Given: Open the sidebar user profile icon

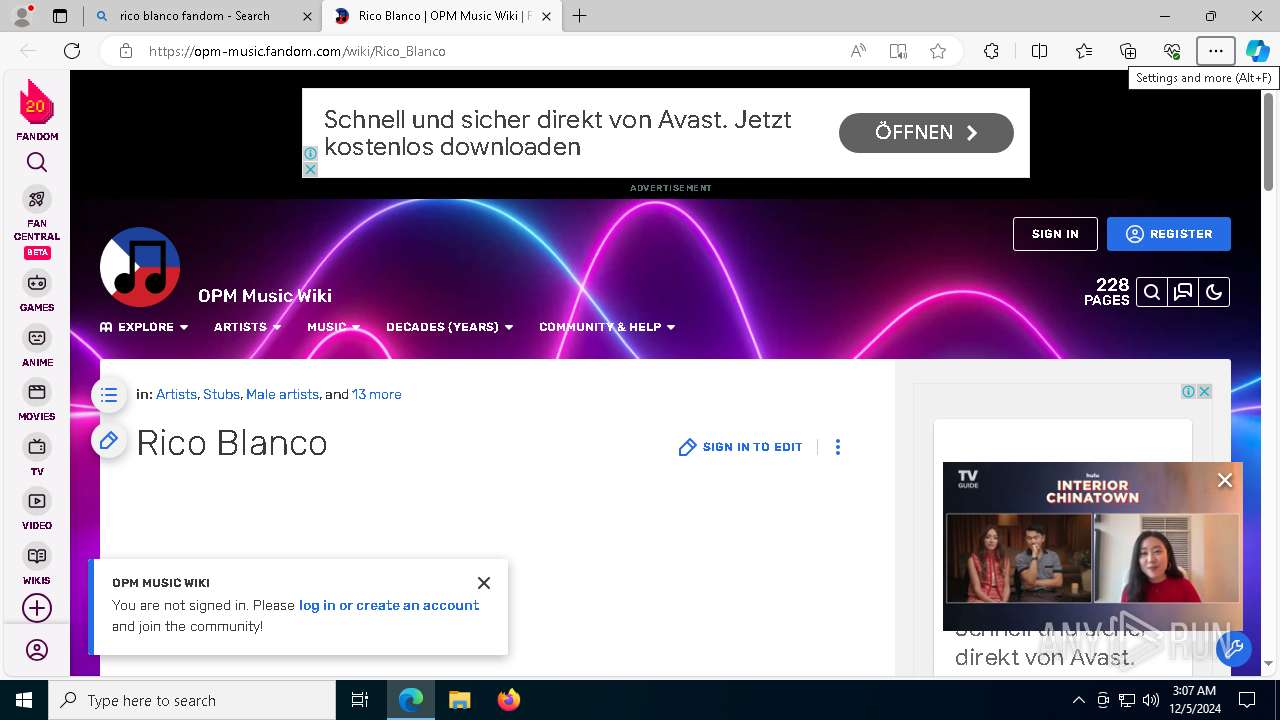Looking at the screenshot, I should tap(37, 651).
